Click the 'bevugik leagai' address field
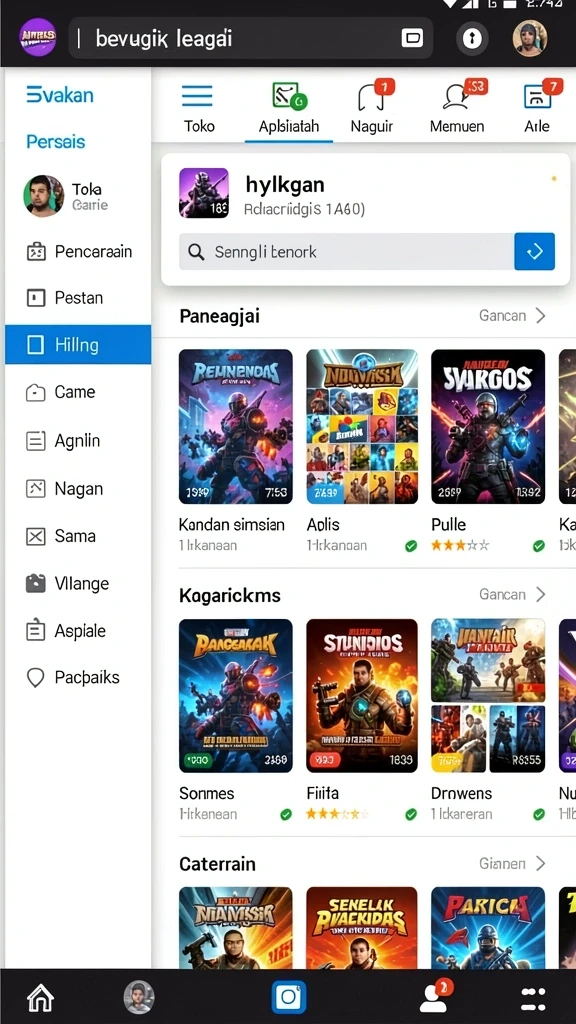The width and height of the screenshot is (576, 1024). coord(251,39)
